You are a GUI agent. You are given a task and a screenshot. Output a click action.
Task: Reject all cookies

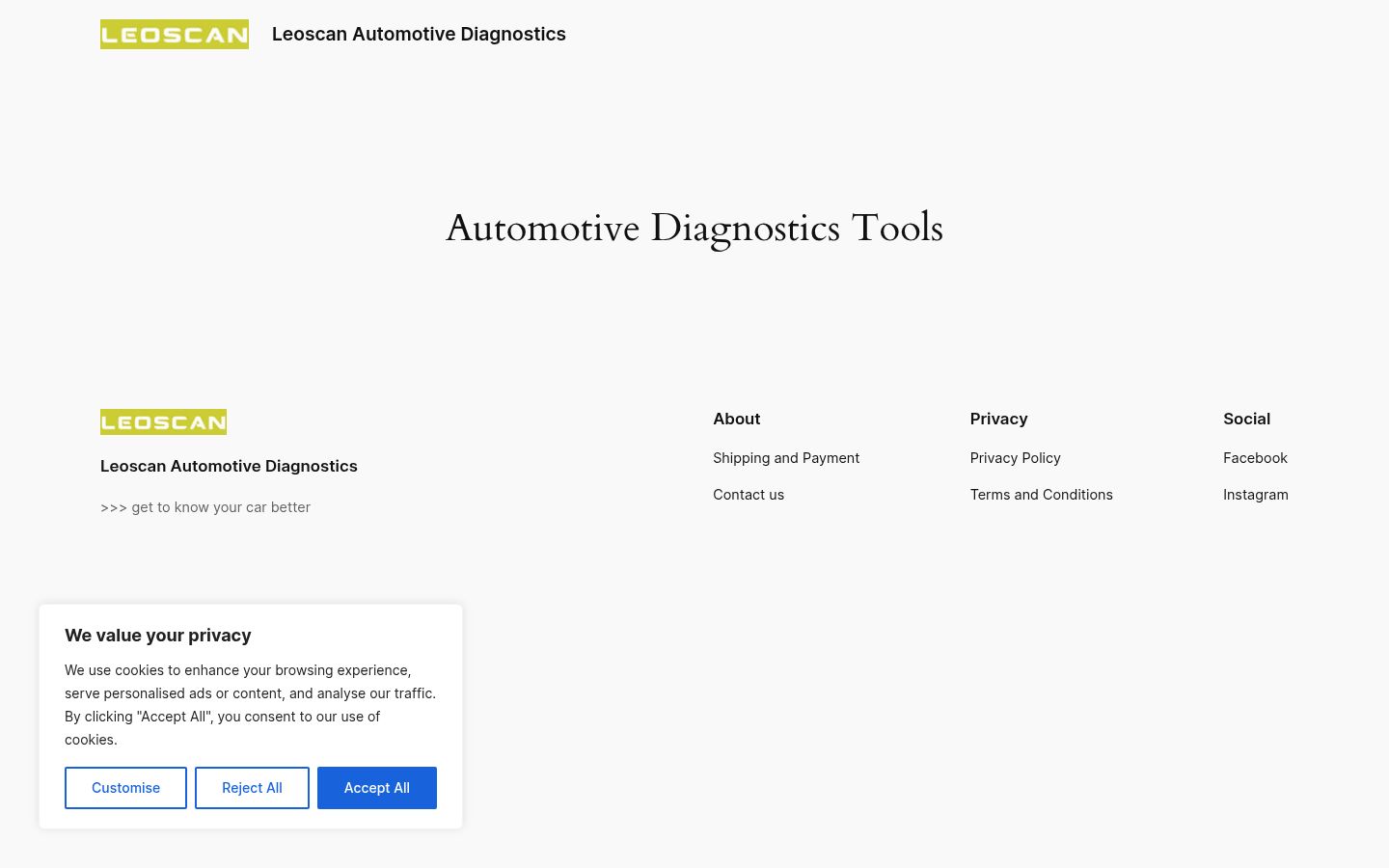[x=252, y=788]
